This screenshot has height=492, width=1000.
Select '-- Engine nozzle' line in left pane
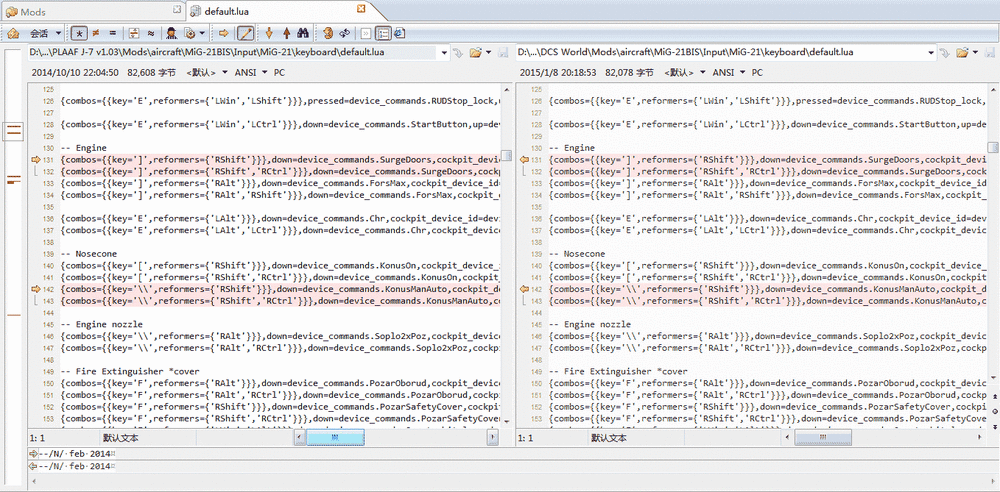[x=102, y=325]
